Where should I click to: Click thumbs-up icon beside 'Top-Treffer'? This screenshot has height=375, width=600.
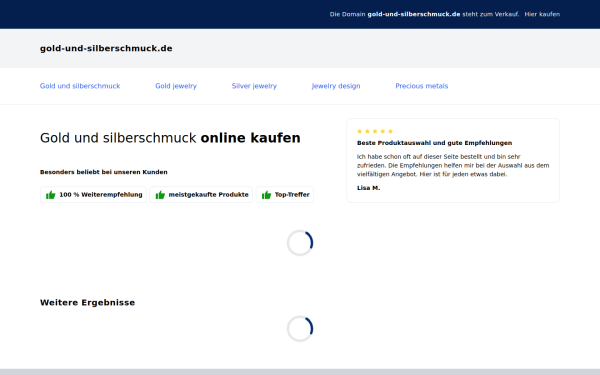point(266,195)
